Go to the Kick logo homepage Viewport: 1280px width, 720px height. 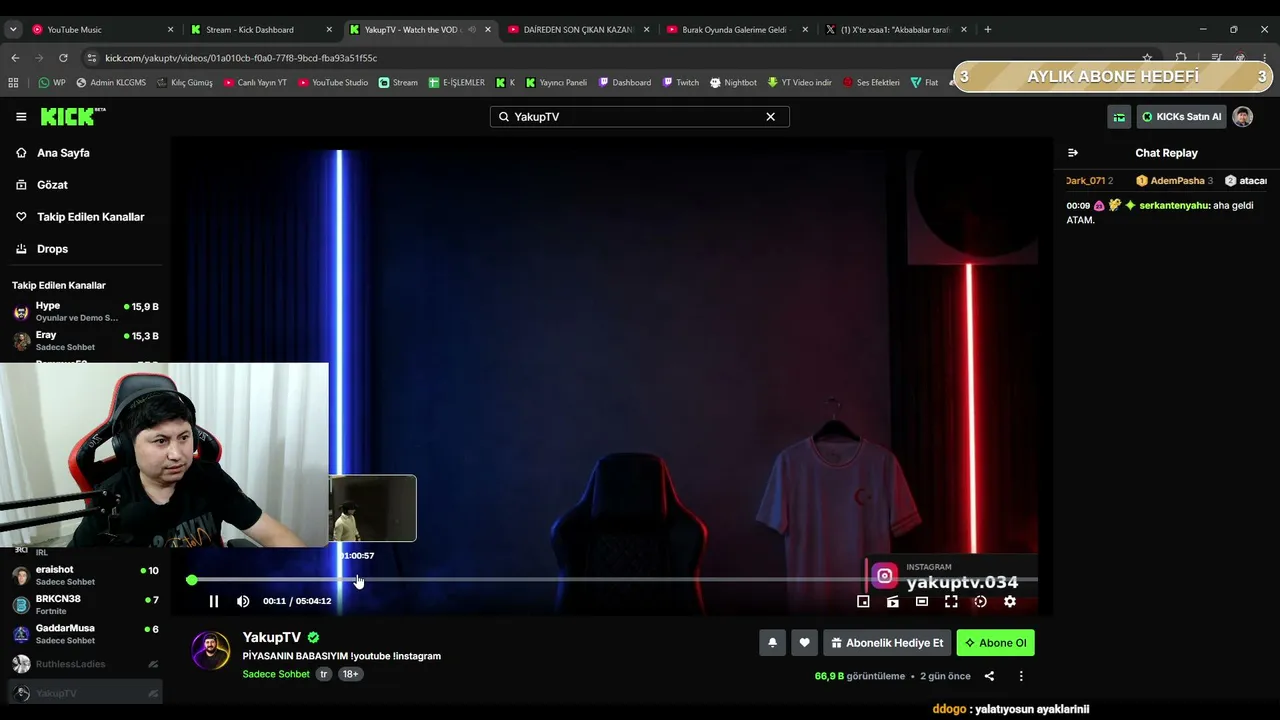click(72, 117)
